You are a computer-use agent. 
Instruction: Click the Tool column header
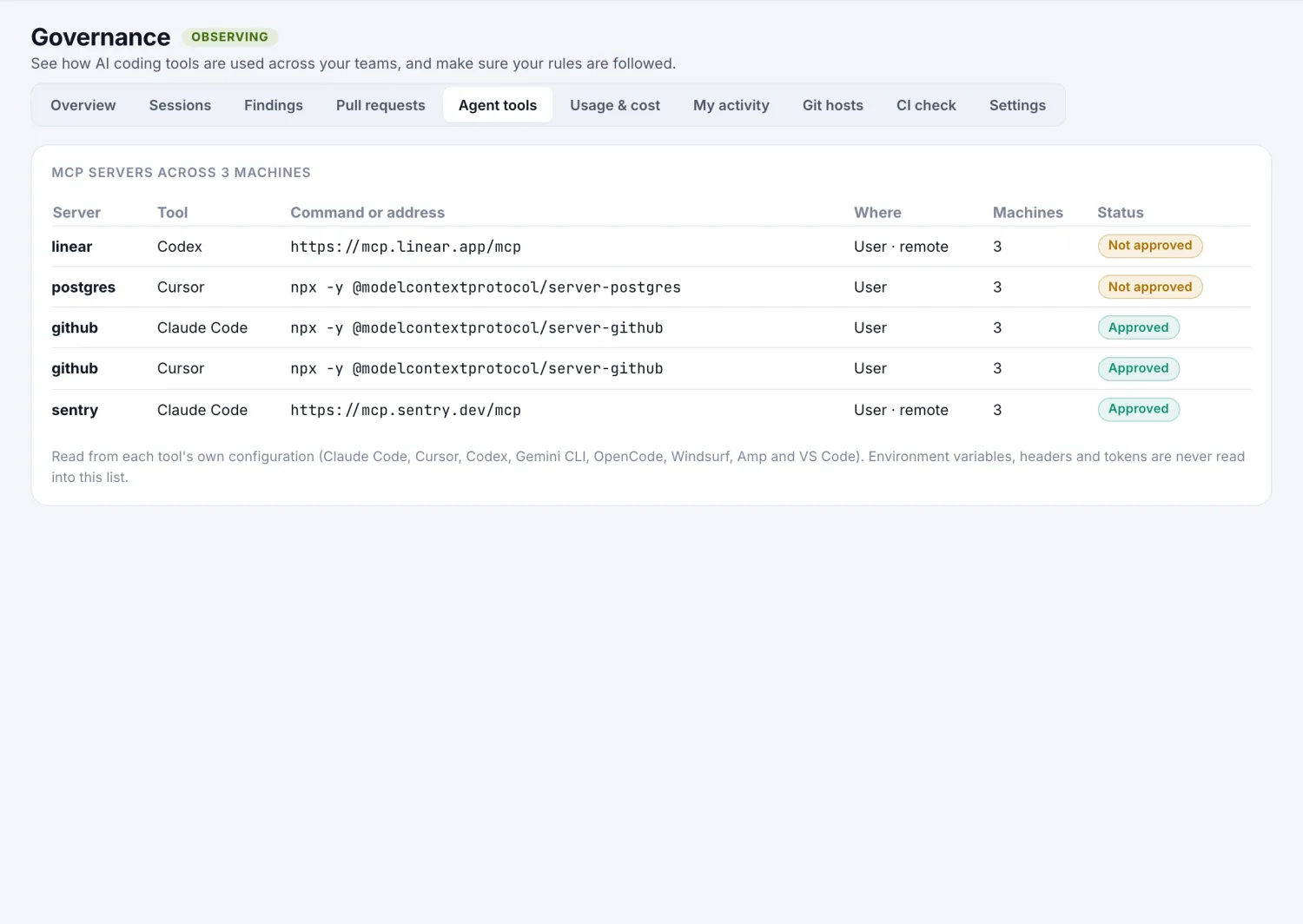point(172,213)
